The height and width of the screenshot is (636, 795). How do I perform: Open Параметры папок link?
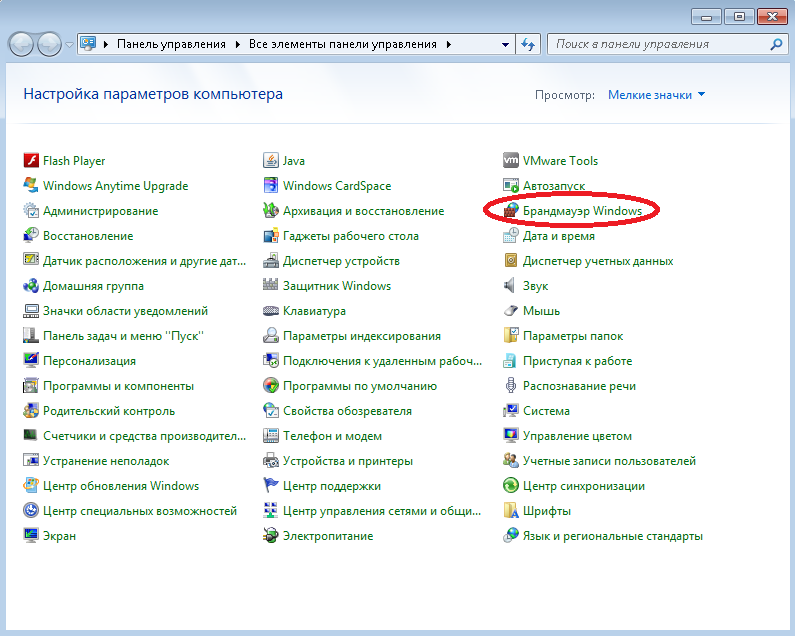click(x=573, y=336)
